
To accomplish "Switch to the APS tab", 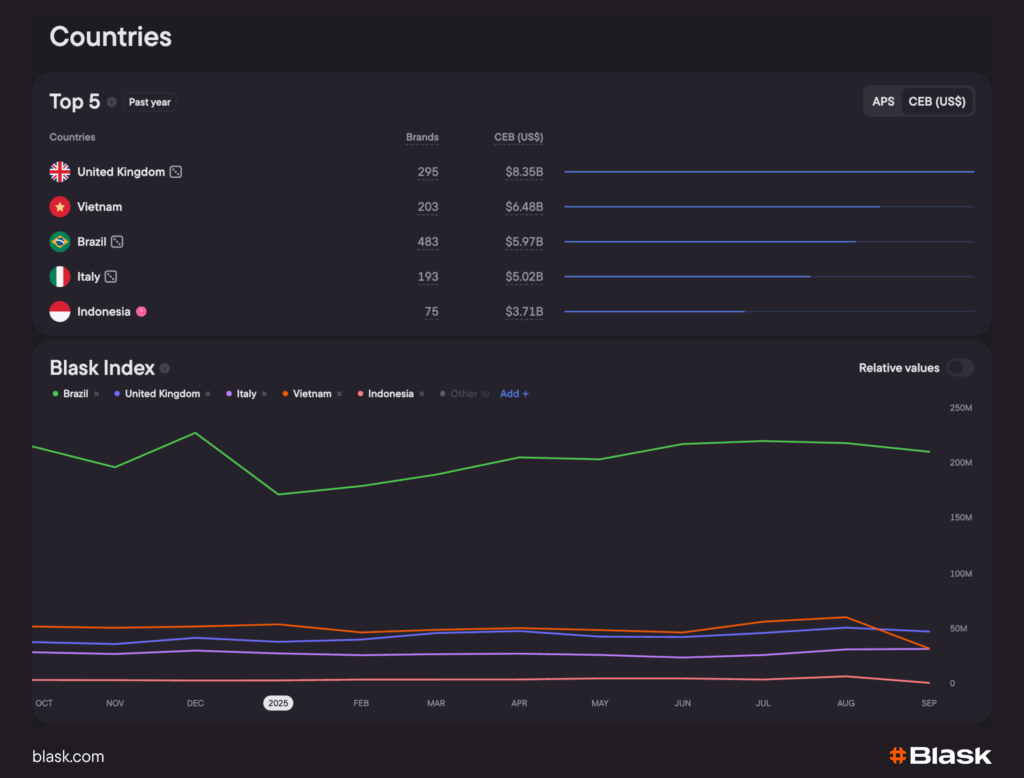I will pyautogui.click(x=883, y=102).
